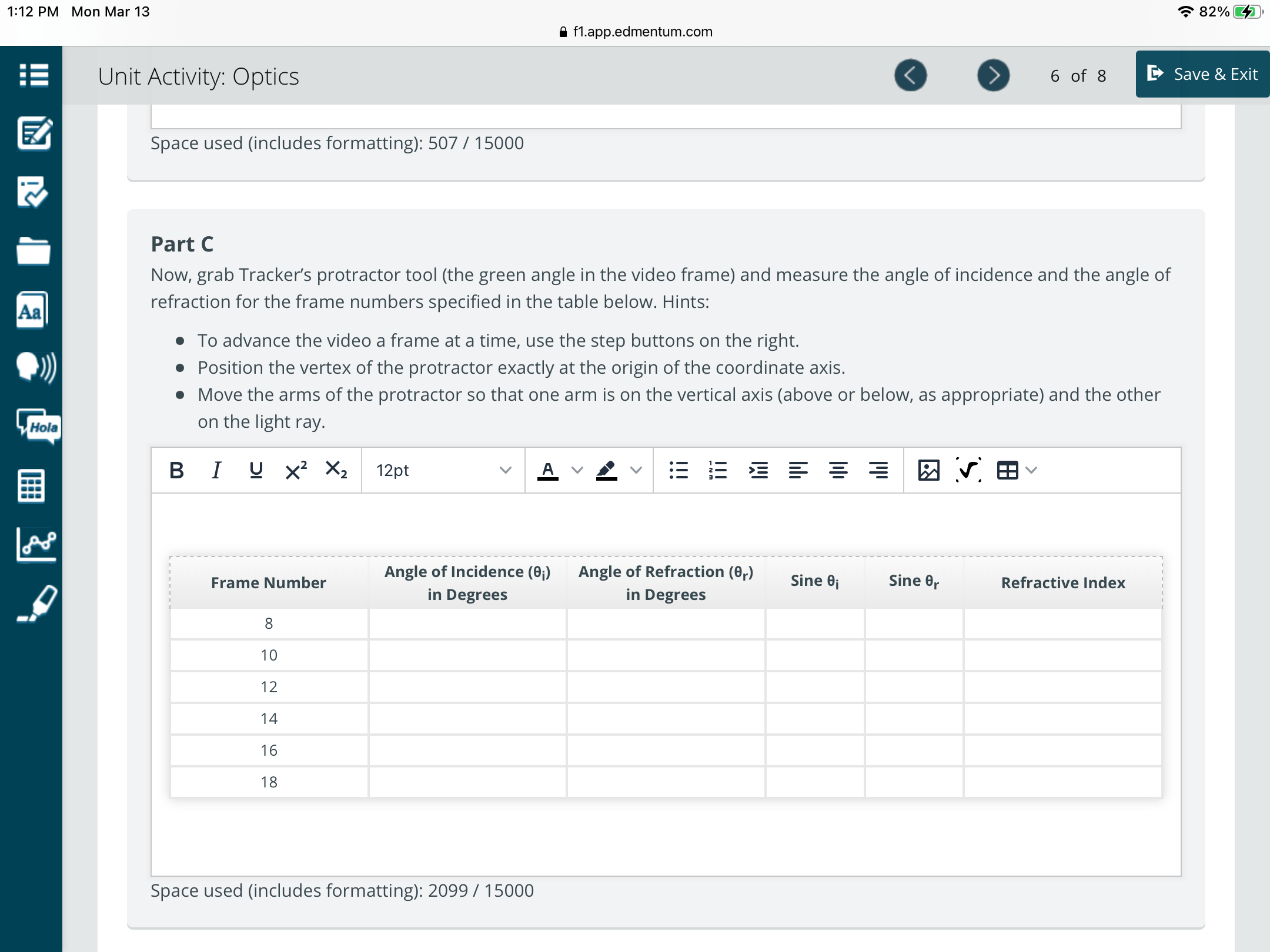
Task: Open the graphing tool in sidebar
Action: pyautogui.click(x=36, y=544)
